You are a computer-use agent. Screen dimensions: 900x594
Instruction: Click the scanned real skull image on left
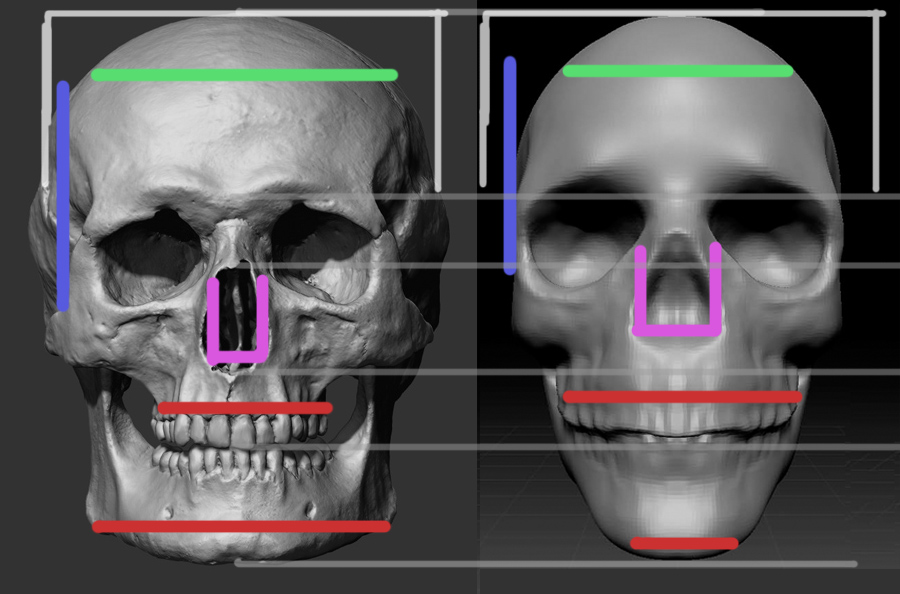[239, 290]
